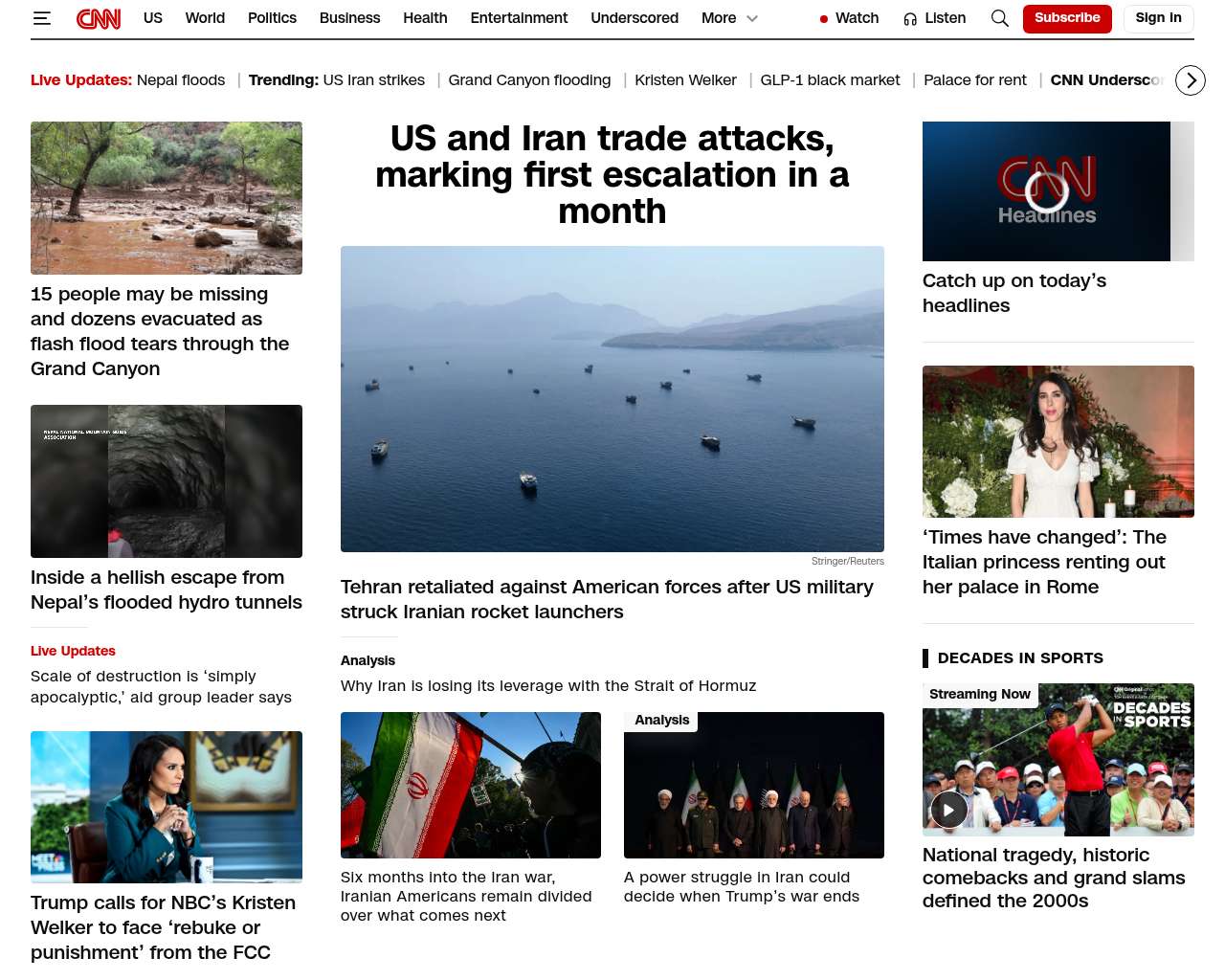Open the US and Iran trade attacks headline
This screenshot has width=1225, height=980.
(x=612, y=175)
